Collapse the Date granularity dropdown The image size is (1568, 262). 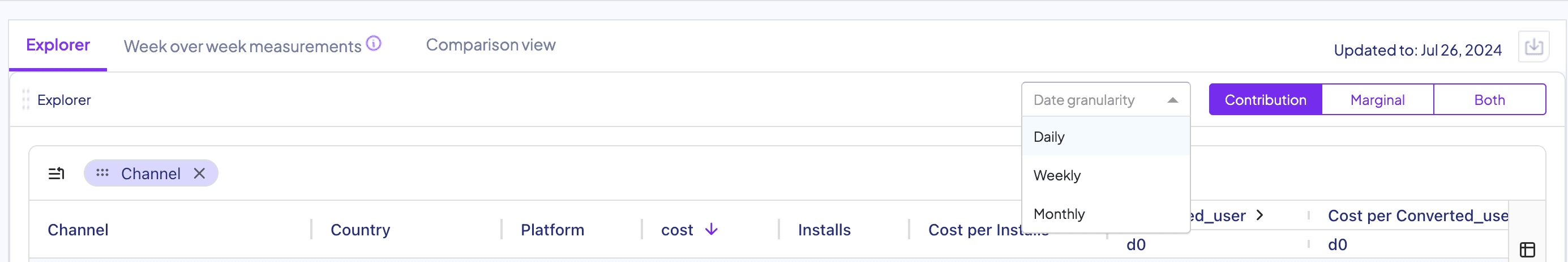click(x=1172, y=100)
